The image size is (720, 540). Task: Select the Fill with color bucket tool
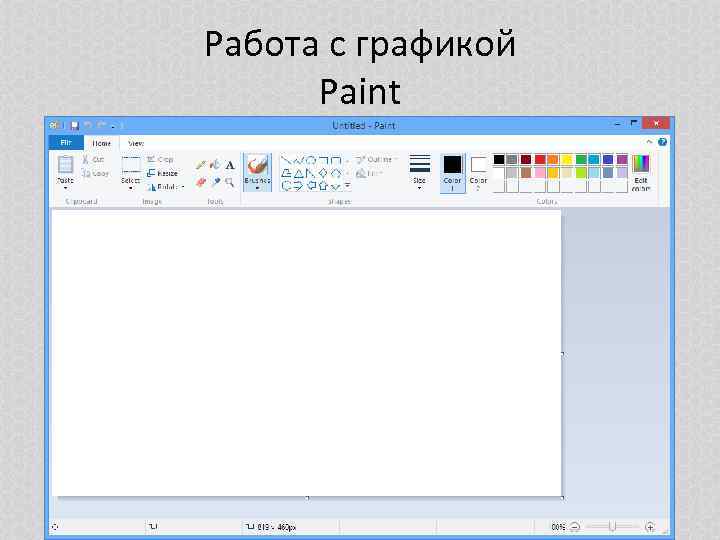pos(215,165)
